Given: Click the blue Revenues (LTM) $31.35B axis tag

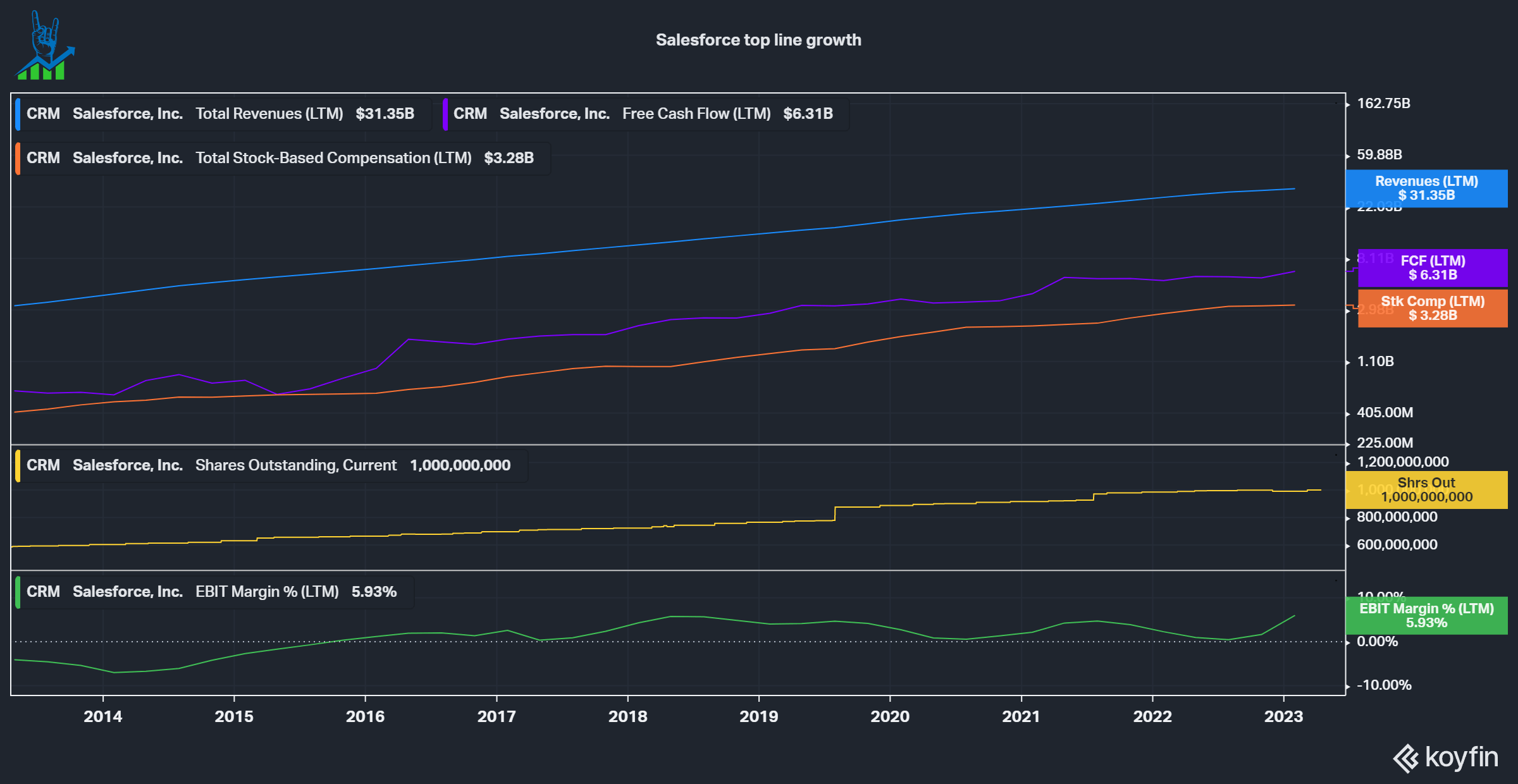Looking at the screenshot, I should (1426, 188).
